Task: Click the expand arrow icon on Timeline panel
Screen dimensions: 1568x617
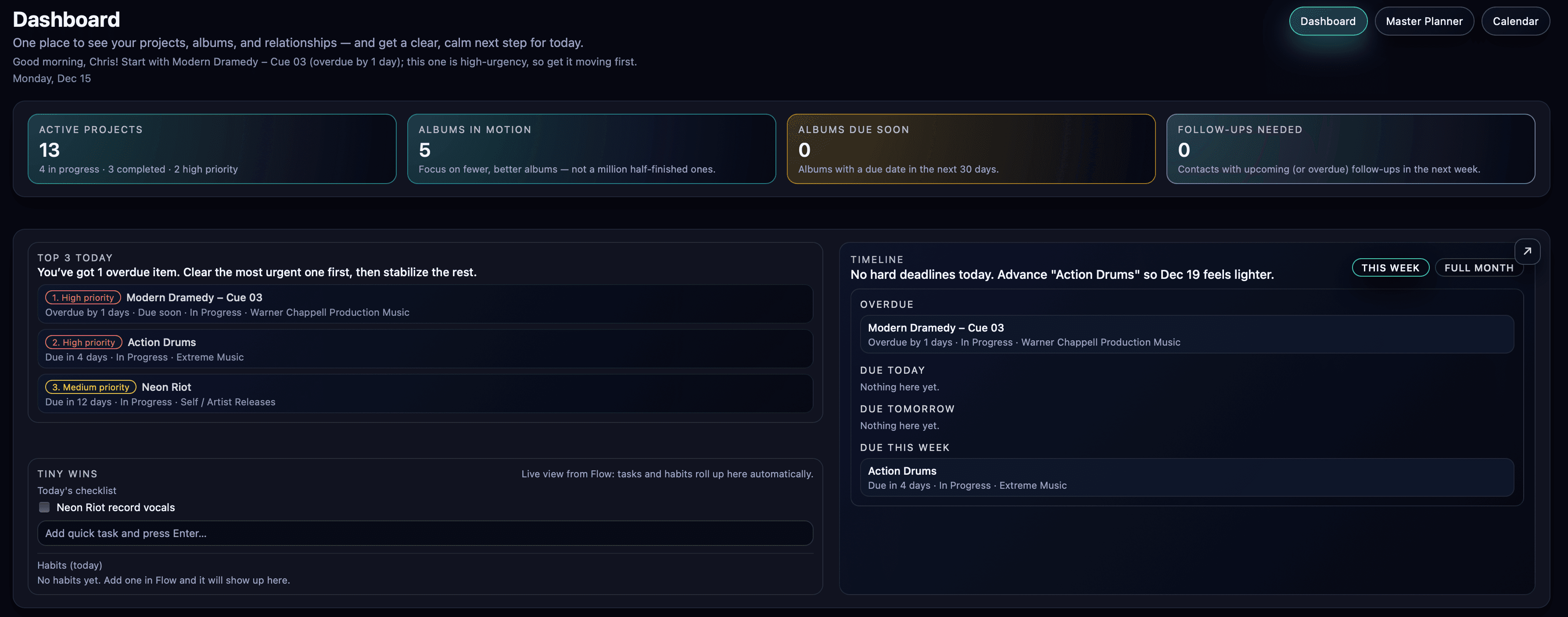Action: [1527, 250]
